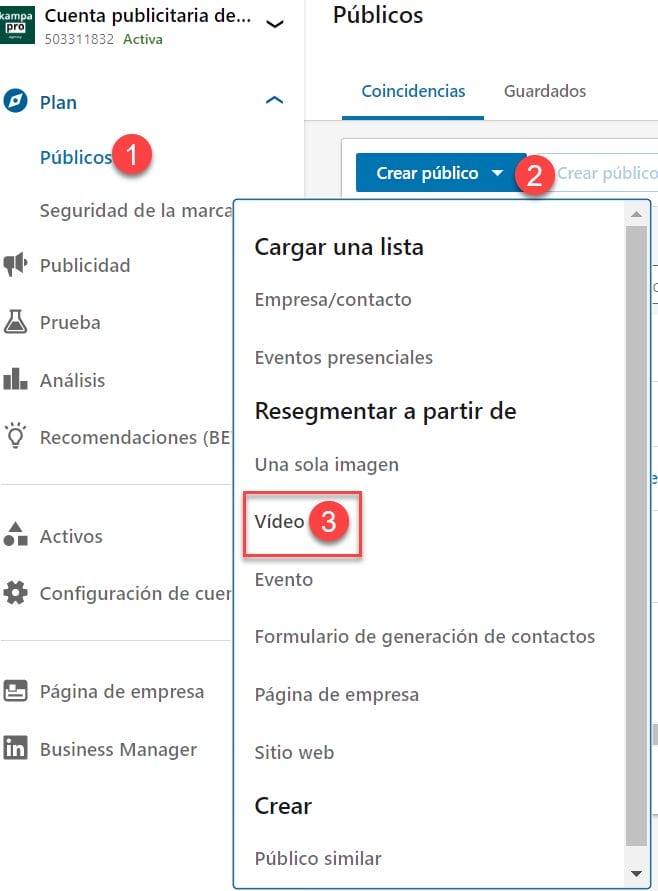Click the Análisis bar chart icon

(15, 379)
